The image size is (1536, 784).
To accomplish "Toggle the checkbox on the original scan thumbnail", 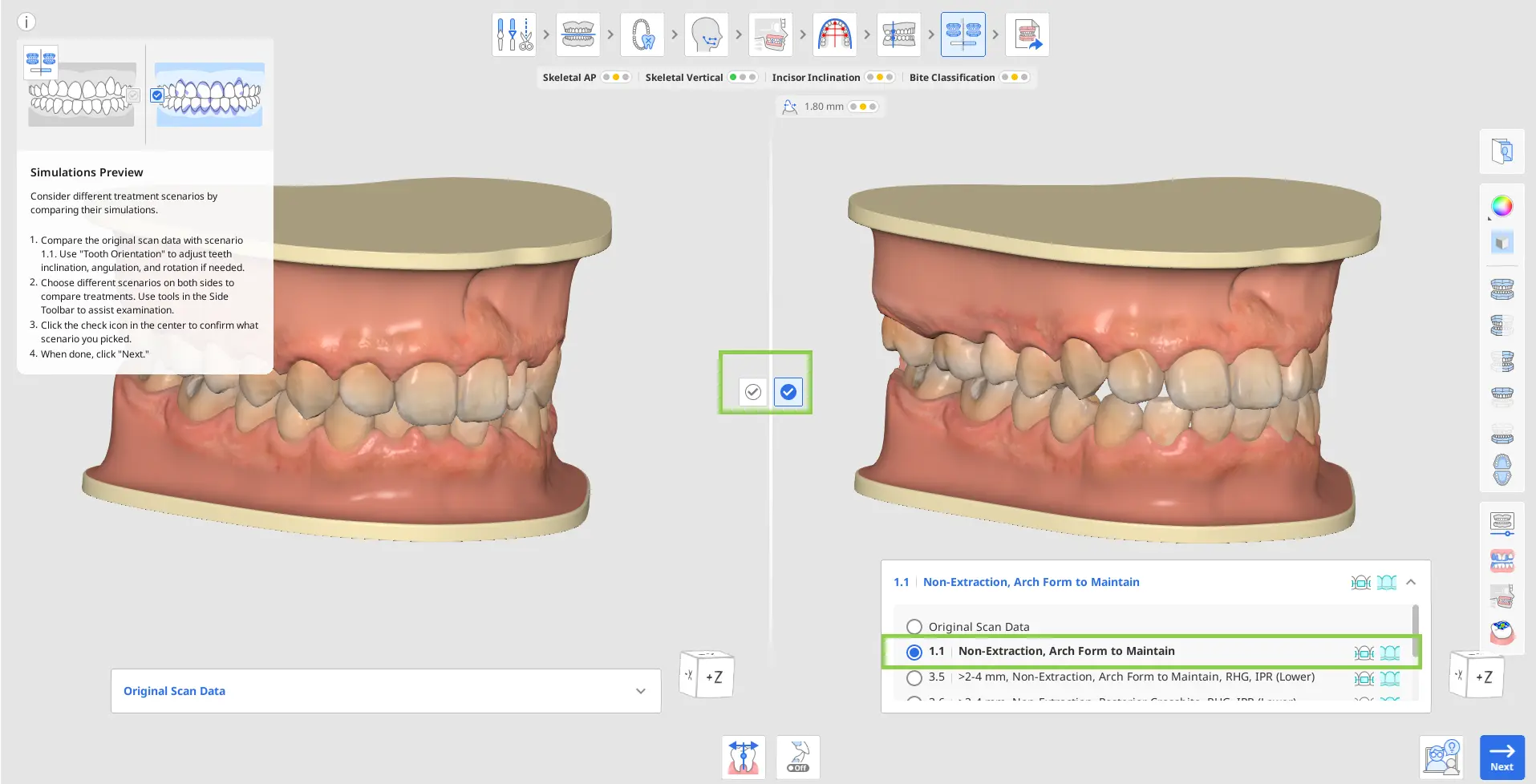I will pyautogui.click(x=133, y=95).
